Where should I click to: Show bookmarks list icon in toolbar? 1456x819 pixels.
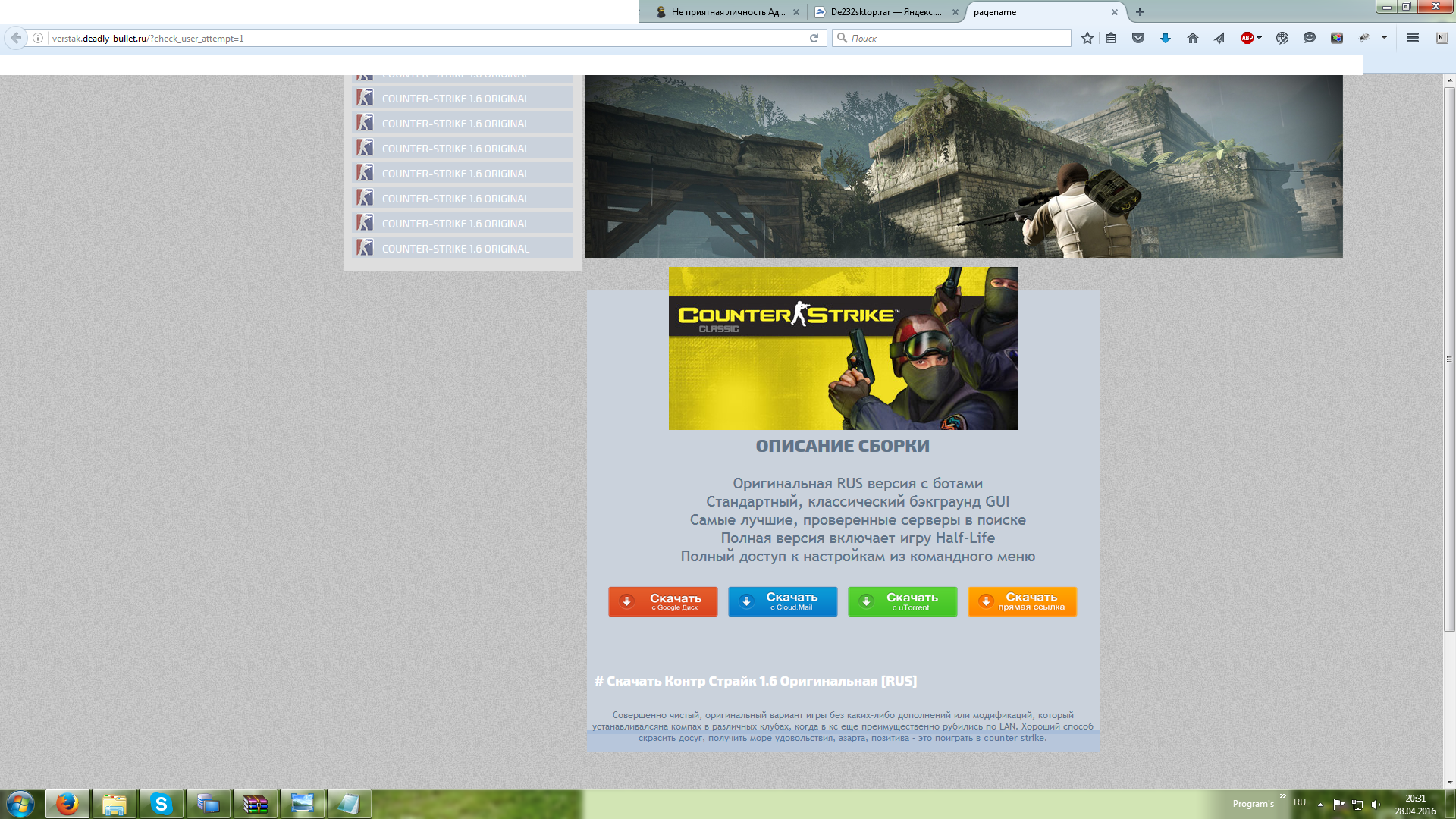tap(1111, 38)
